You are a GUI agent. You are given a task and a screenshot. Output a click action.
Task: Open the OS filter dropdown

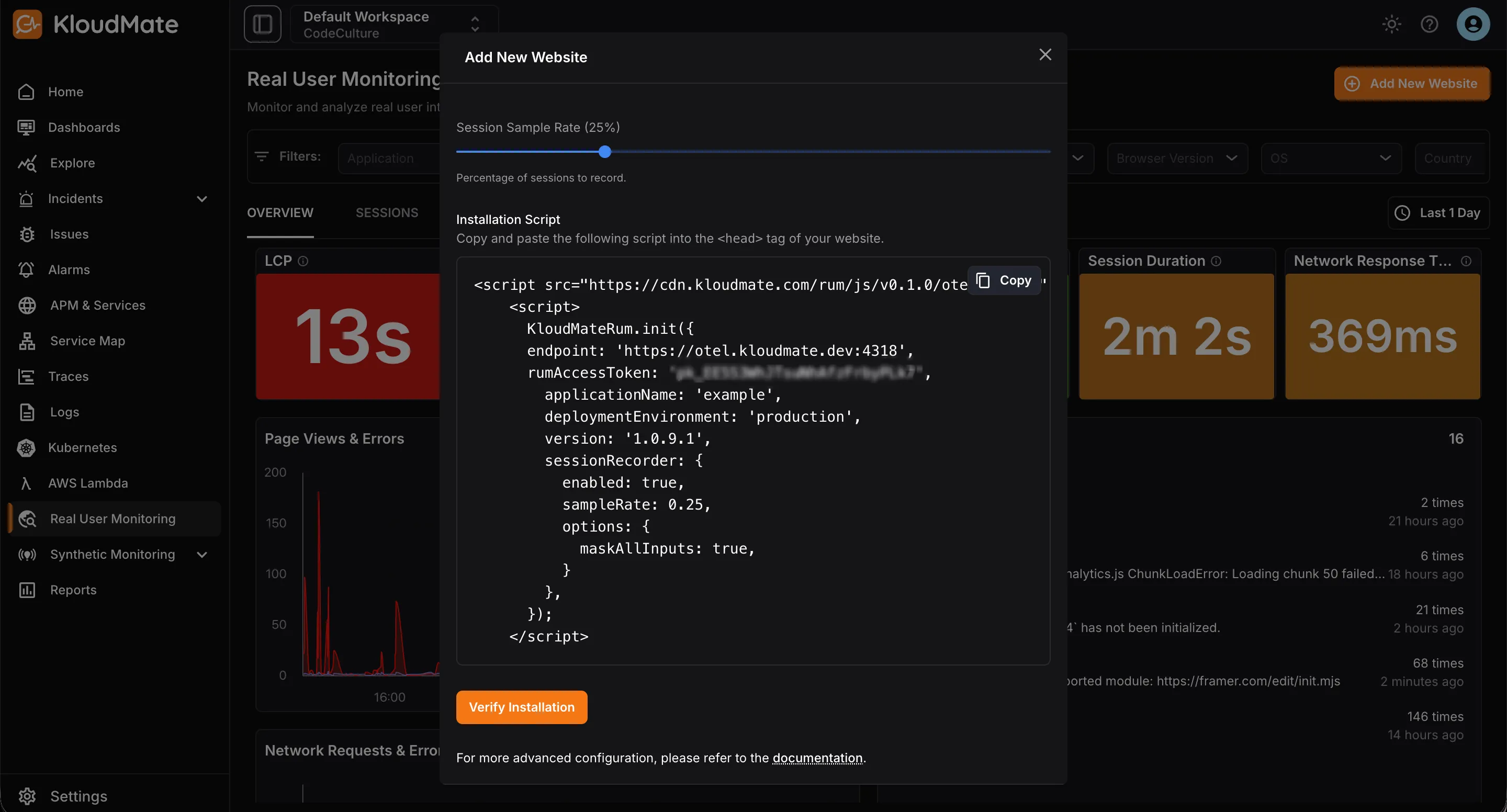1331,159
